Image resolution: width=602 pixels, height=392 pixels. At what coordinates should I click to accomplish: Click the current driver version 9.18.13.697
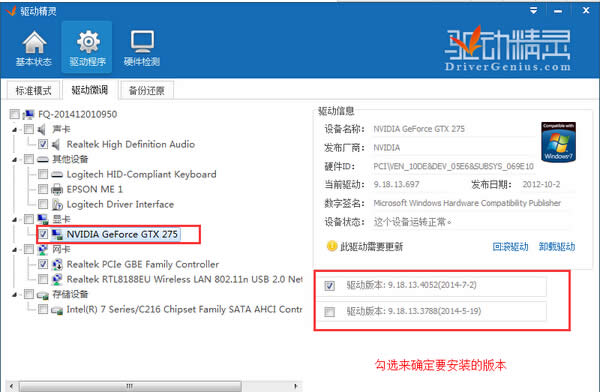click(x=396, y=185)
